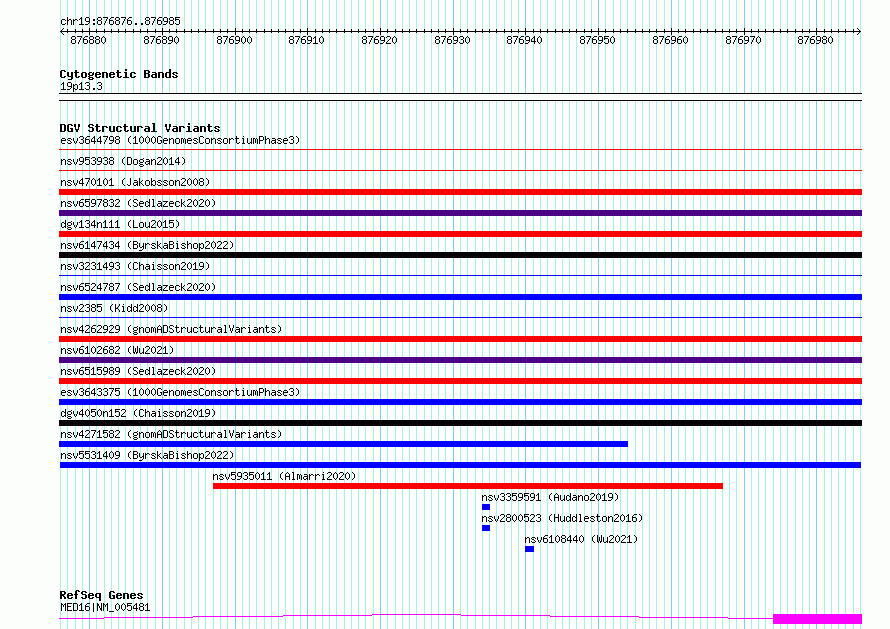The image size is (890, 629).
Task: Click the Cytogenetic Bands track heading
Action: pos(119,74)
